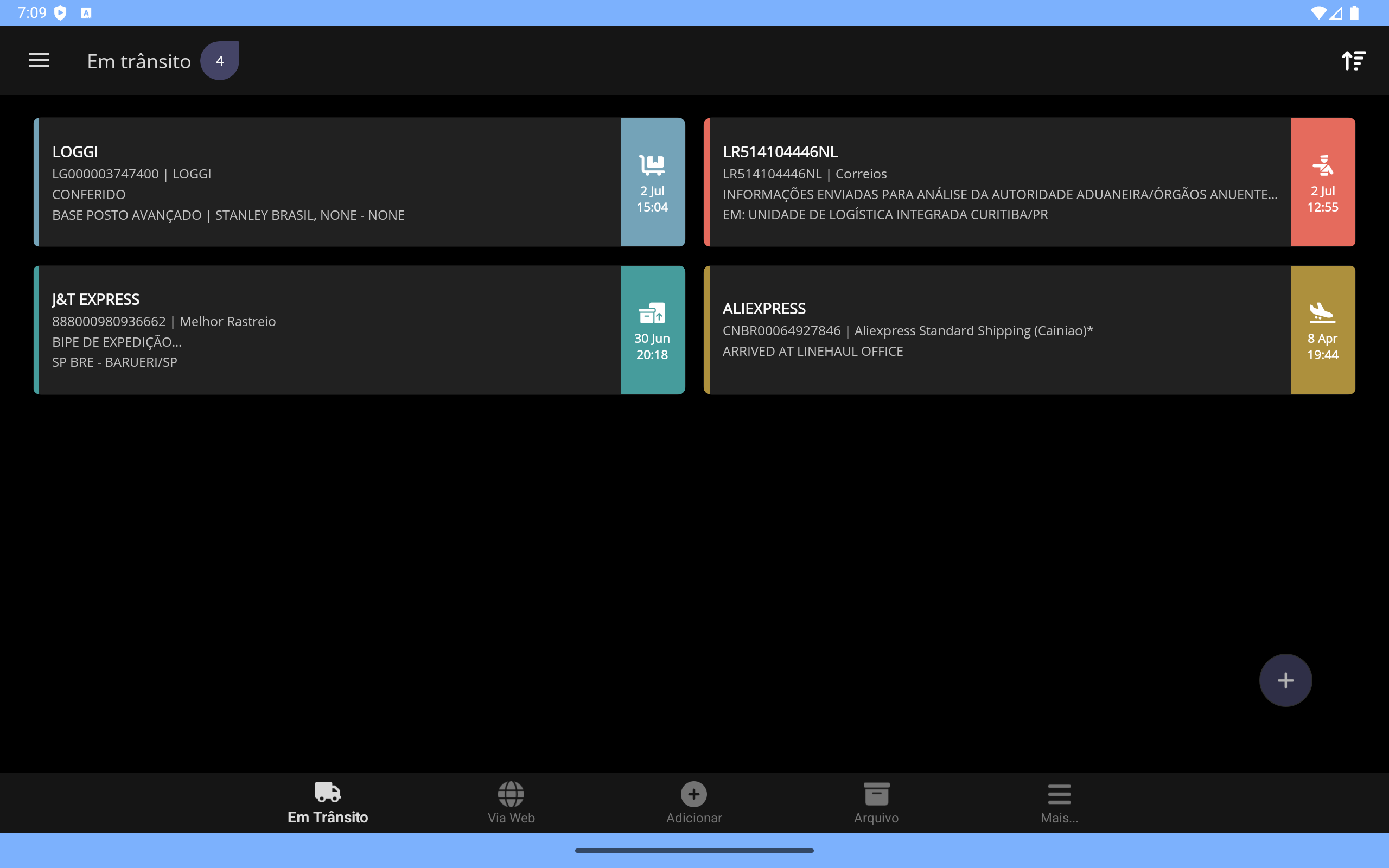This screenshot has width=1389, height=868.
Task: Select tracking code LG000003747400 | LOGGI
Action: (131, 174)
